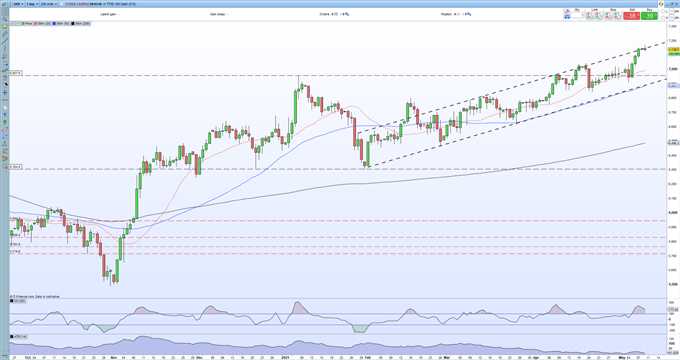Choose the red ellipse drawing tool
Screen dimensions: 680x360
click(5, 129)
